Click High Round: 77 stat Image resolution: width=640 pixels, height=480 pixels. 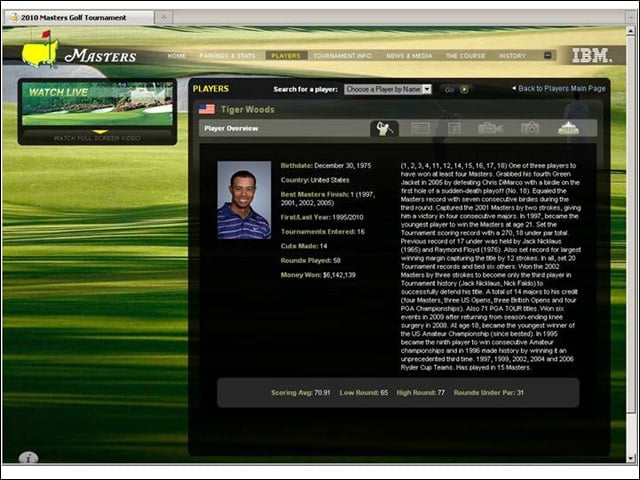[x=420, y=393]
